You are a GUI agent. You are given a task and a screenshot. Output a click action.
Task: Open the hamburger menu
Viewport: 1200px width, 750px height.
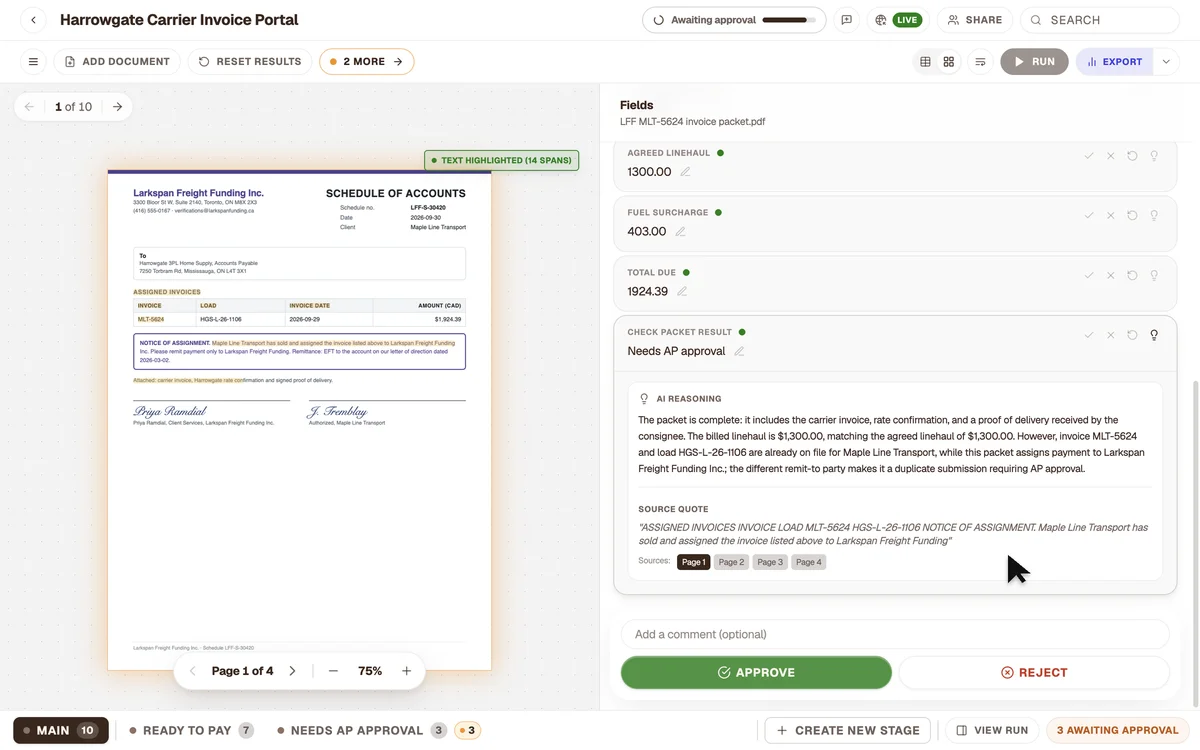[x=33, y=62]
